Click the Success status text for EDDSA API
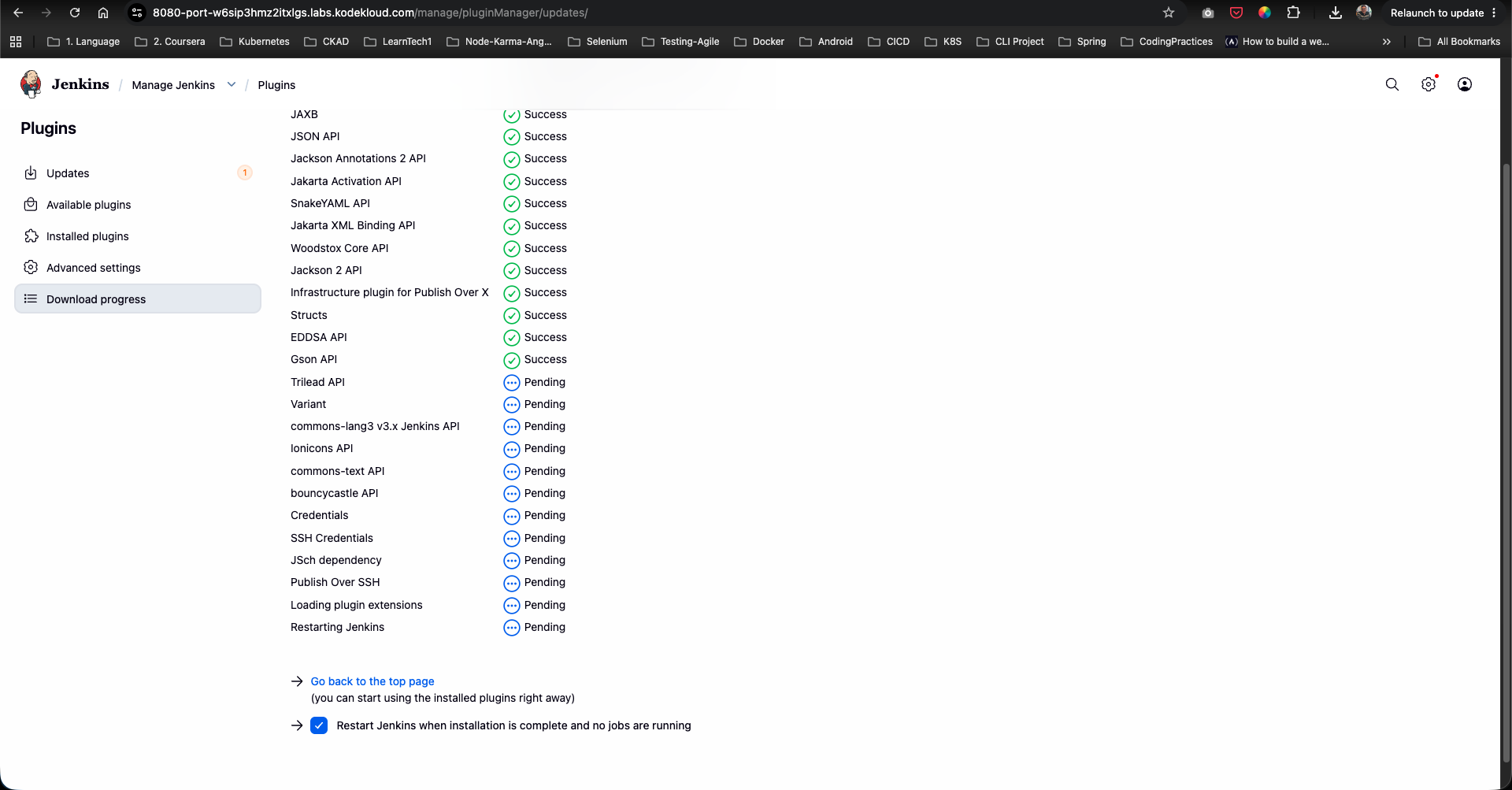 click(546, 337)
